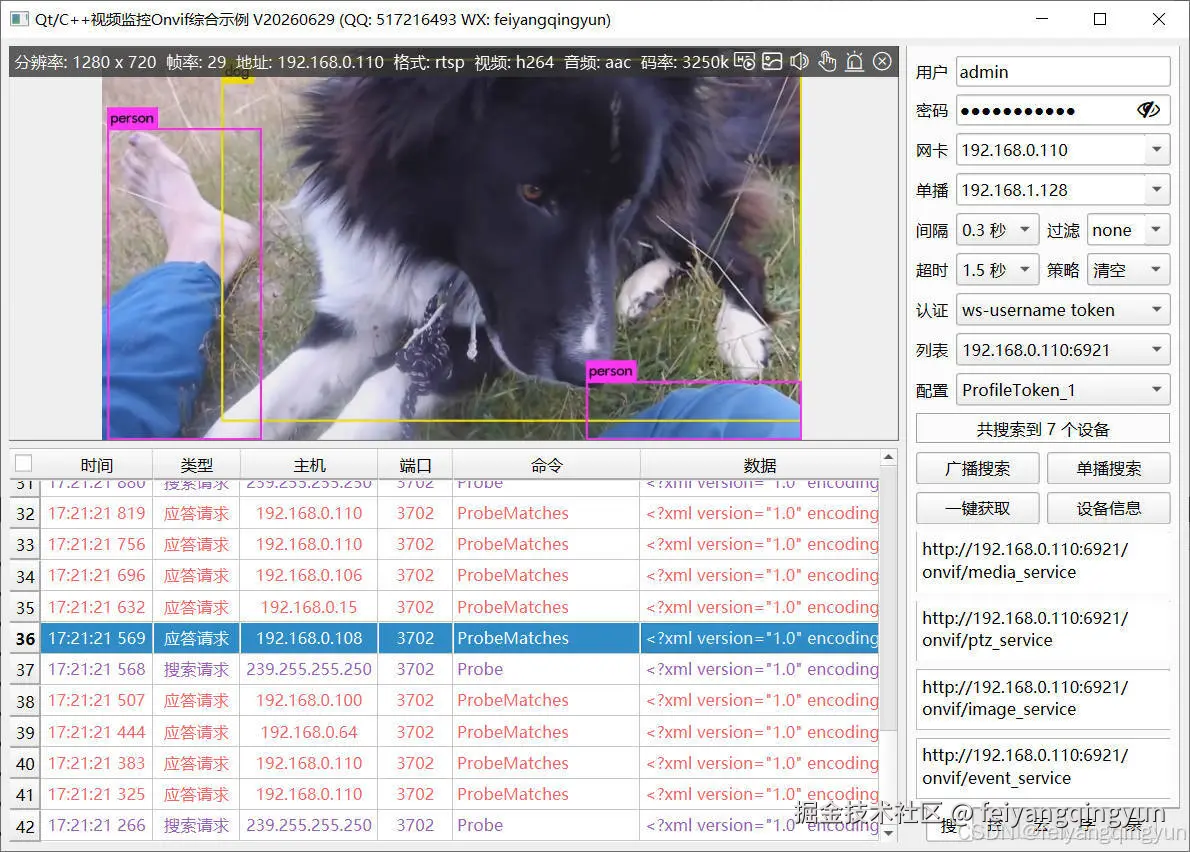Click host cell 192.168.0.64
Viewport: 1190px width, 852px height.
coord(309,732)
